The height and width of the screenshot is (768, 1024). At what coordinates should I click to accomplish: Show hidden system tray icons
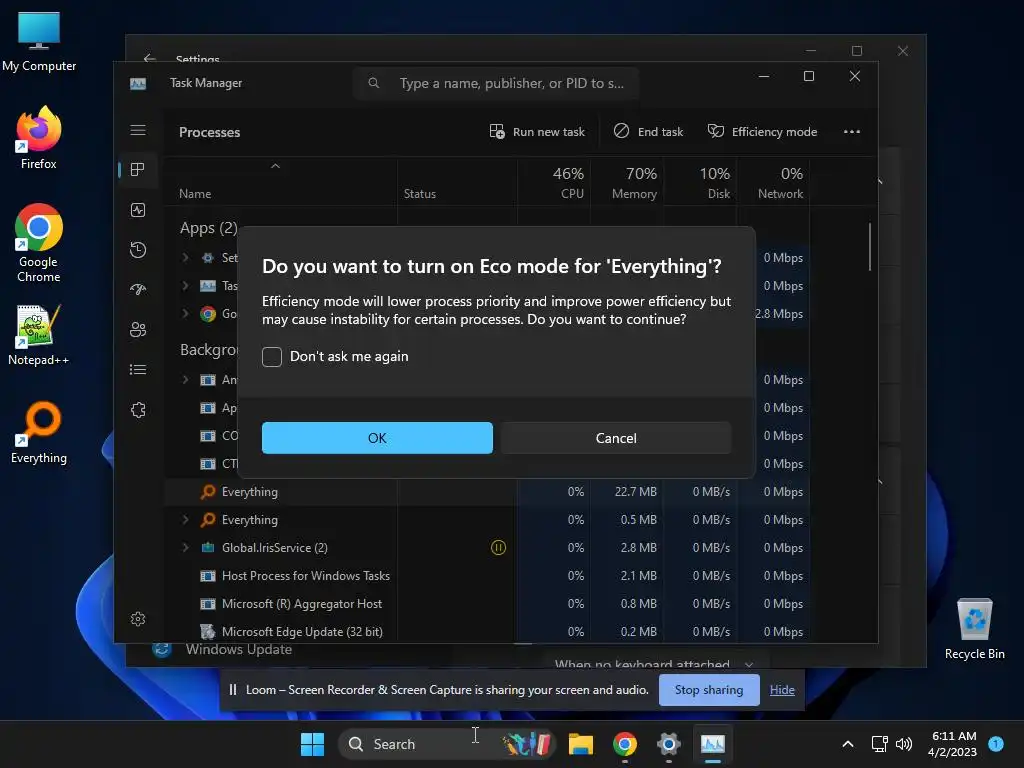[848, 744]
